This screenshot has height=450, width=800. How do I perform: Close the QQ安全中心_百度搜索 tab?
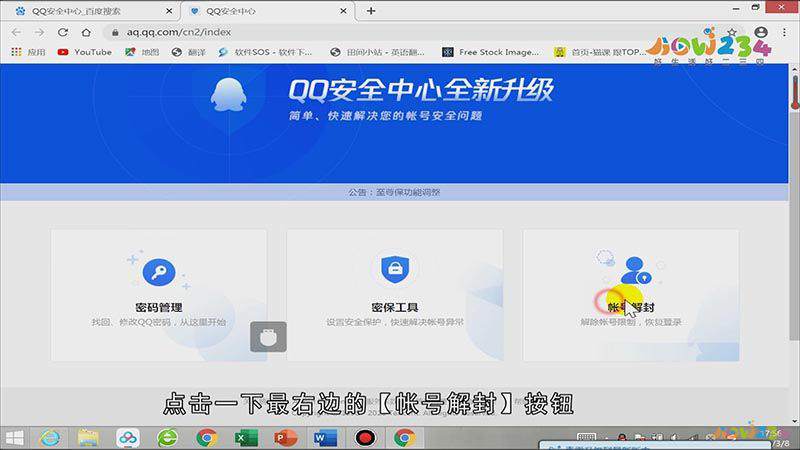tap(169, 11)
